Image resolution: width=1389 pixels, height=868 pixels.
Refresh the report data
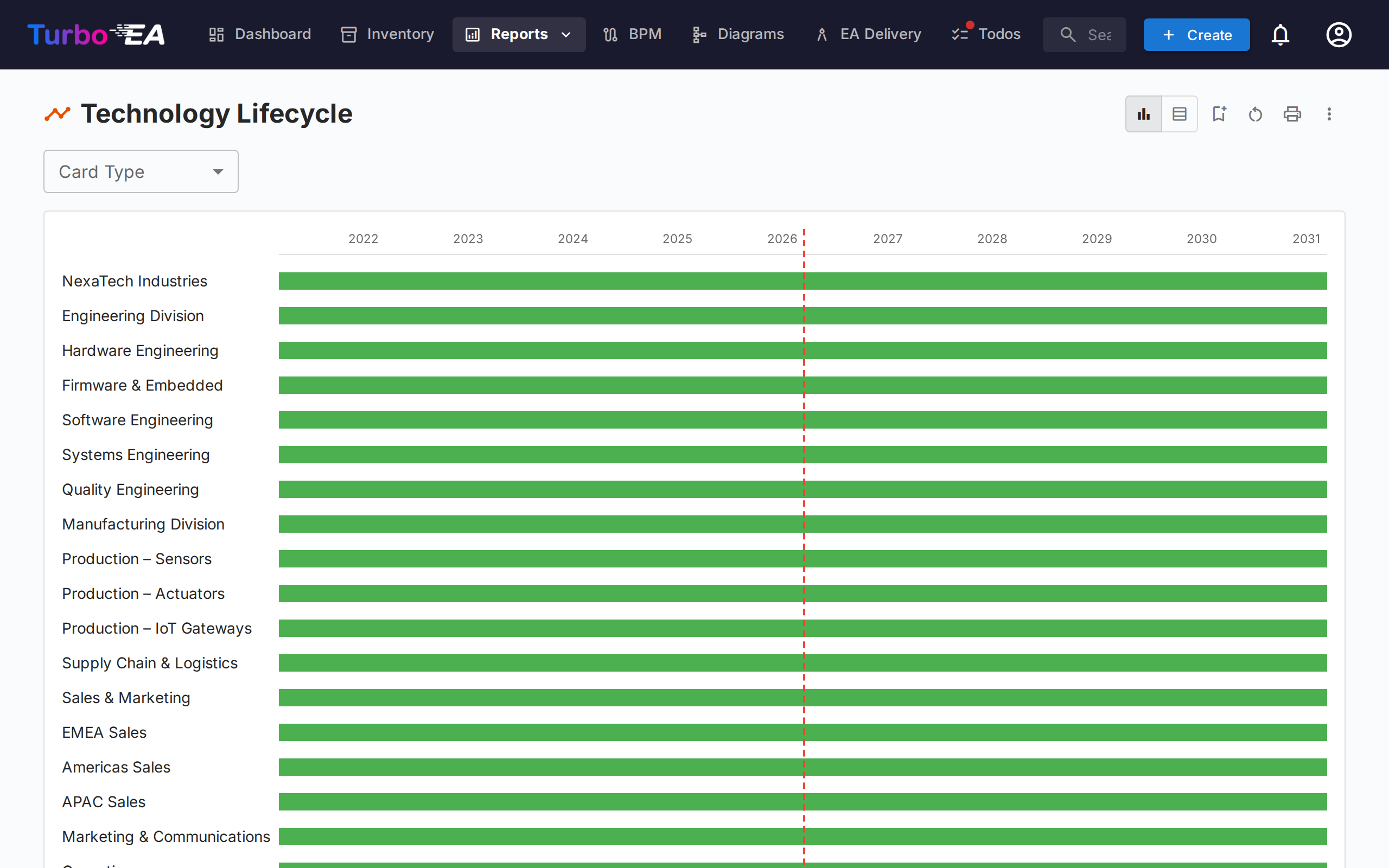coord(1256,114)
